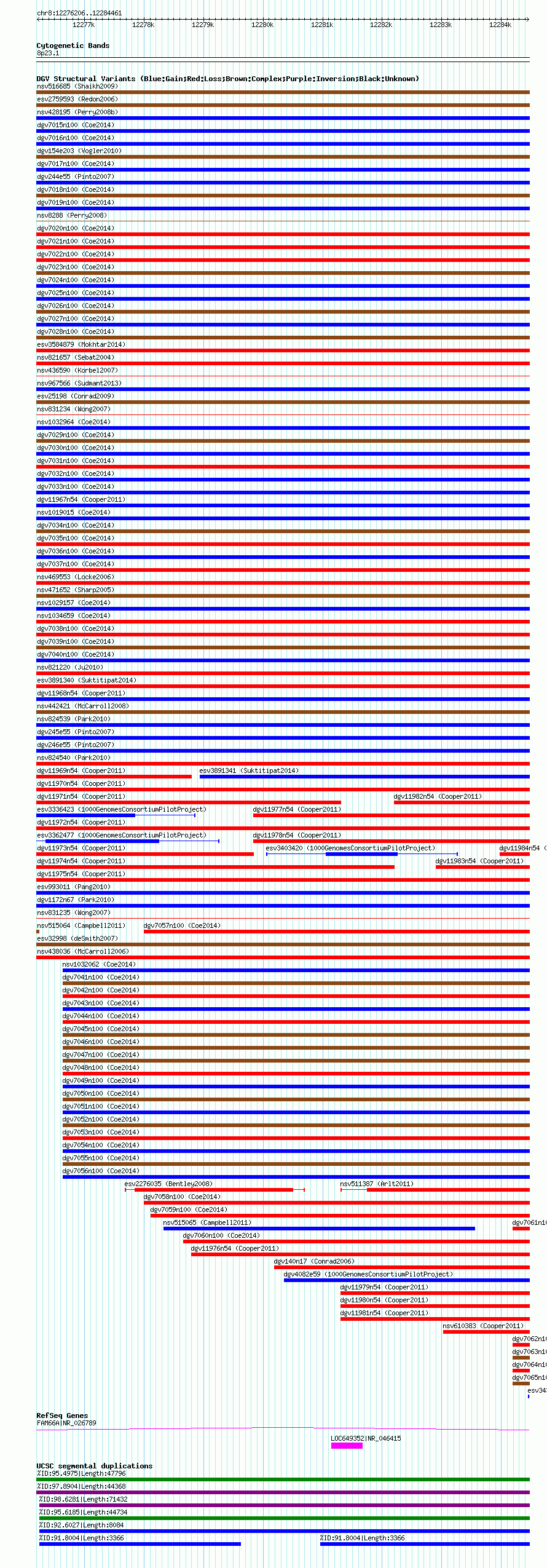Screen dimensions: 547x1568
Task: Select nsv8288 (Perry2008) variant label
Action: (72, 215)
